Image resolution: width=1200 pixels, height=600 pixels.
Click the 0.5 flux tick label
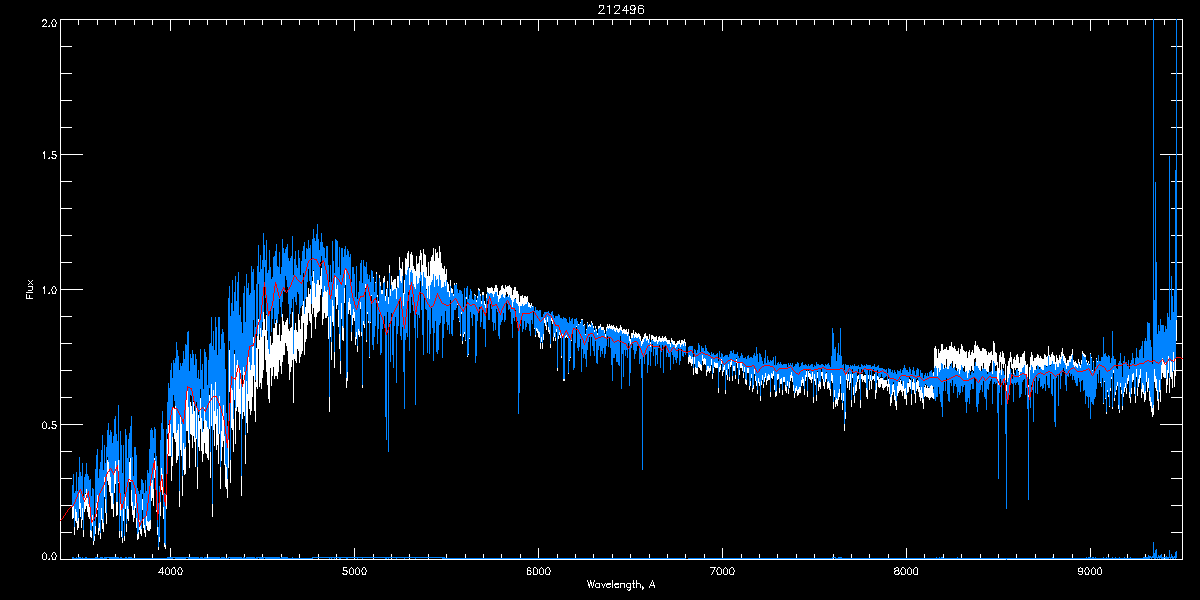point(48,424)
